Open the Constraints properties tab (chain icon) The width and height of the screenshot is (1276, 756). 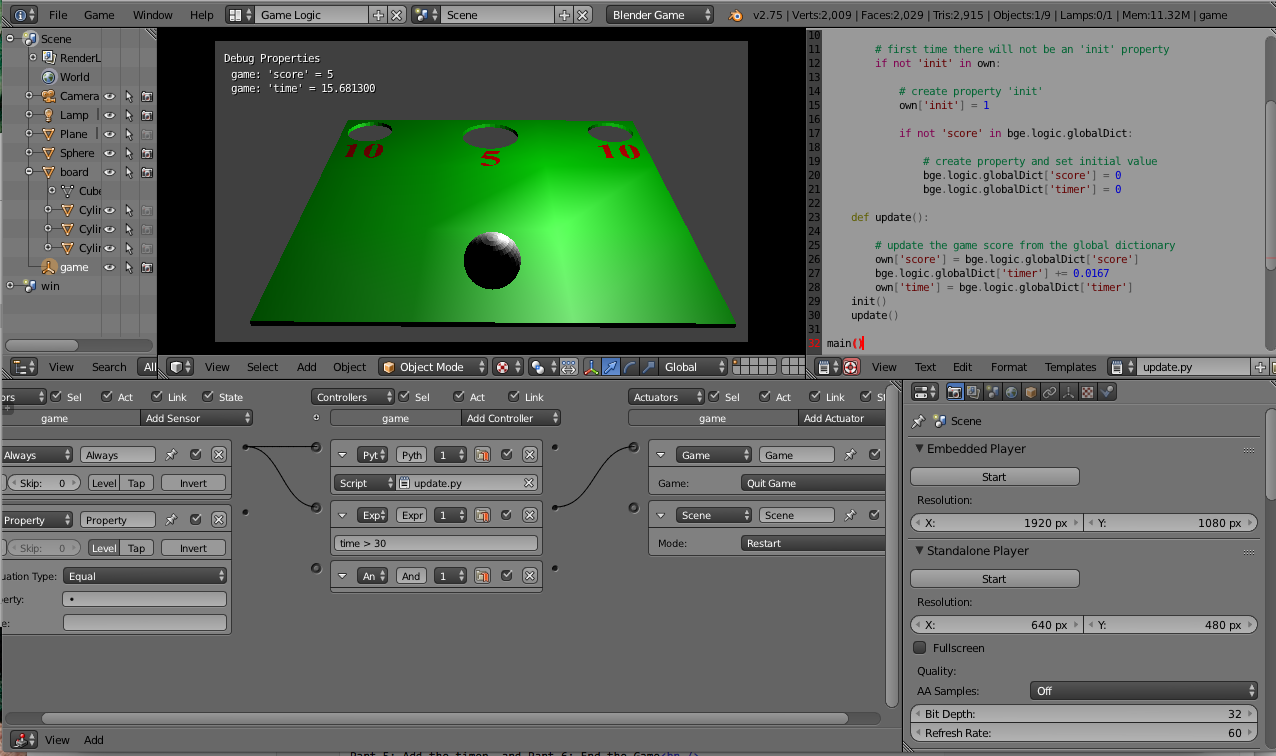1049,392
